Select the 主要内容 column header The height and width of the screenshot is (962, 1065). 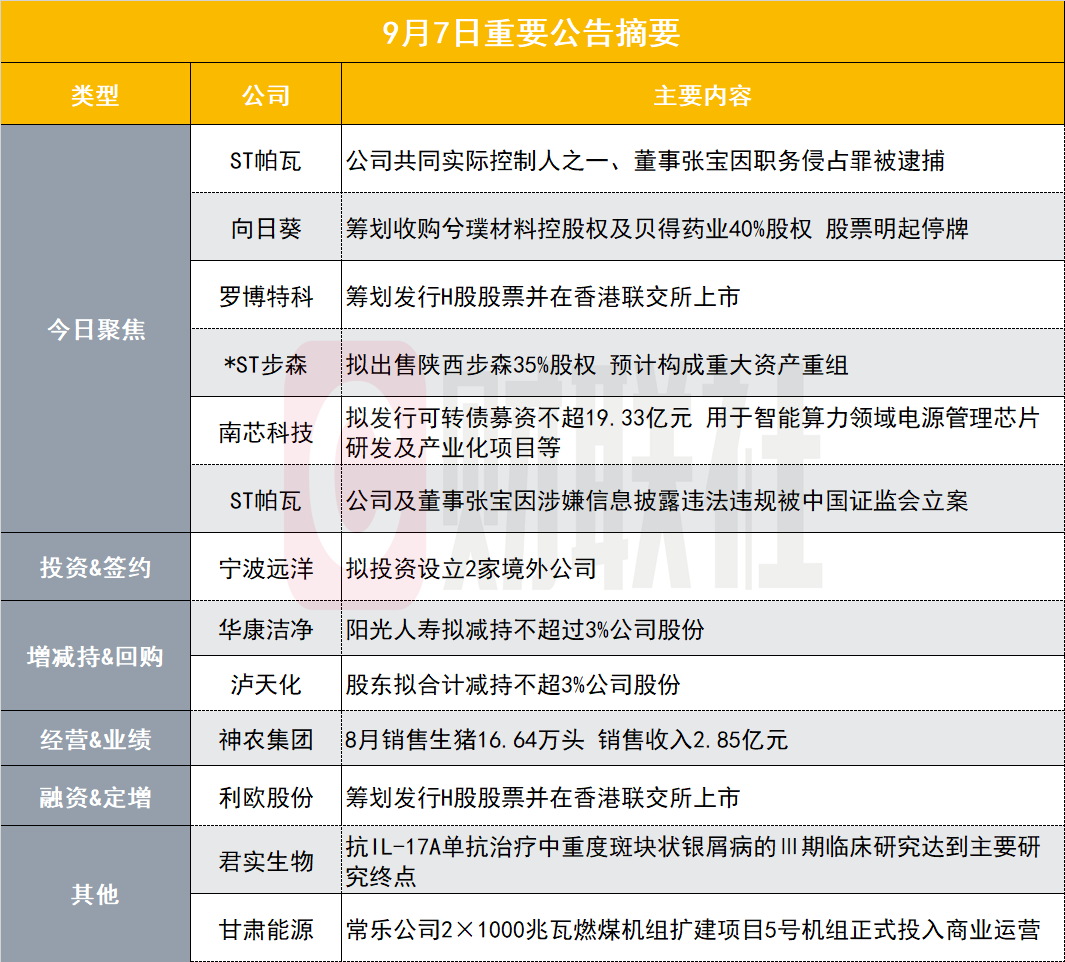(x=703, y=95)
